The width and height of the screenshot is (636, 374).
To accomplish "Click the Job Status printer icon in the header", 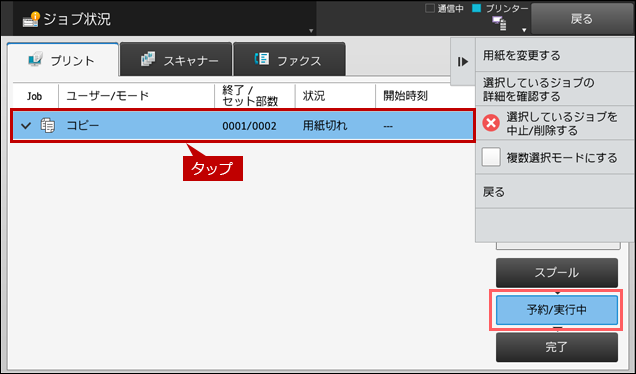I will 31,19.
